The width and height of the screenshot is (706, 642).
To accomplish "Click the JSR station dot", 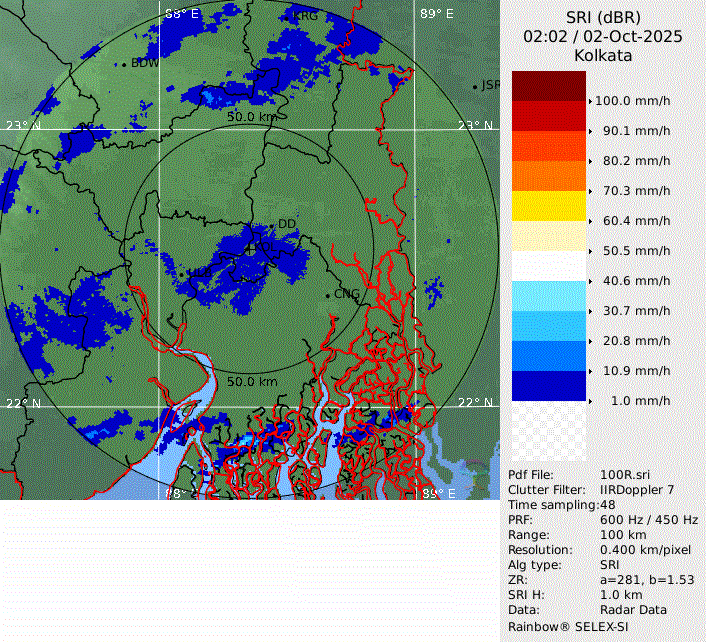I will pos(475,87).
